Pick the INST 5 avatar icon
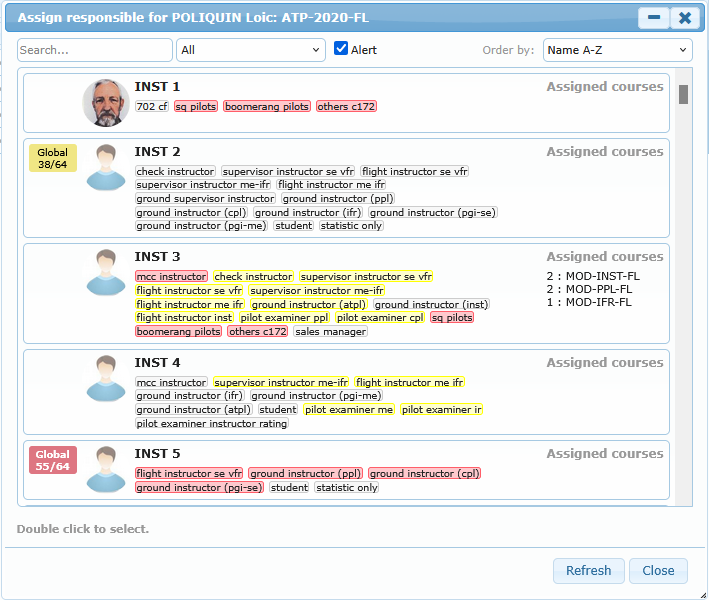Viewport: 709px width, 600px height. pos(106,469)
